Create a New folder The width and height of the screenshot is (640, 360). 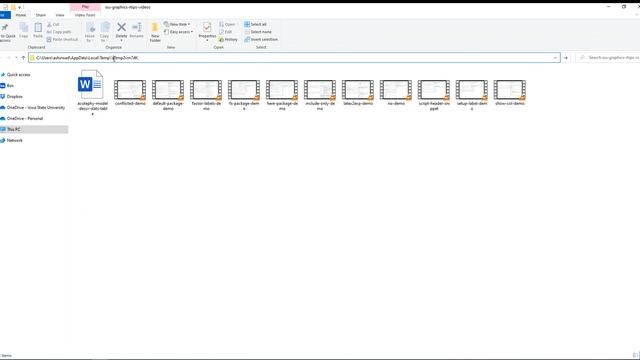click(155, 32)
